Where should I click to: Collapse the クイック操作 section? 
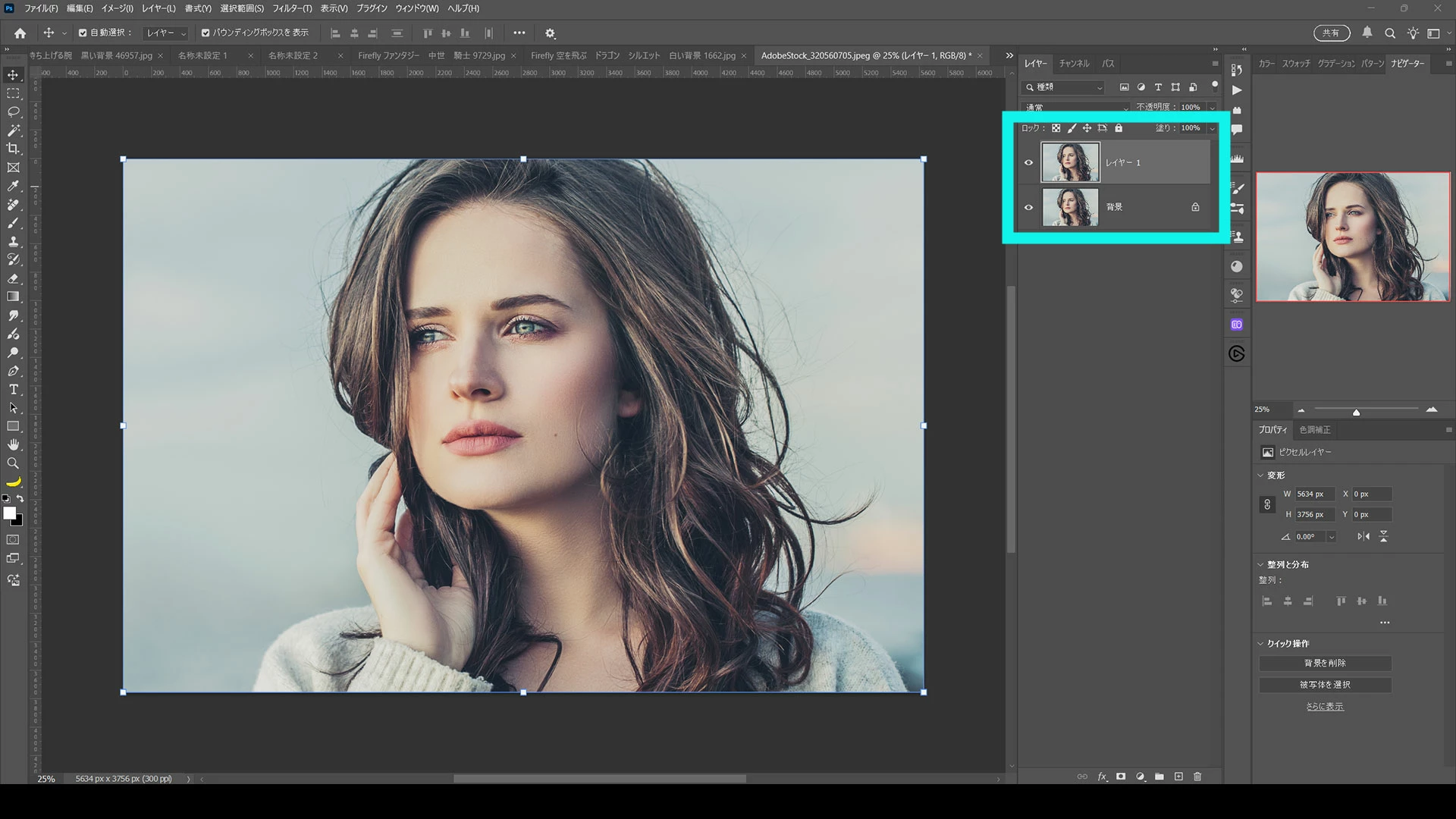(x=1261, y=643)
